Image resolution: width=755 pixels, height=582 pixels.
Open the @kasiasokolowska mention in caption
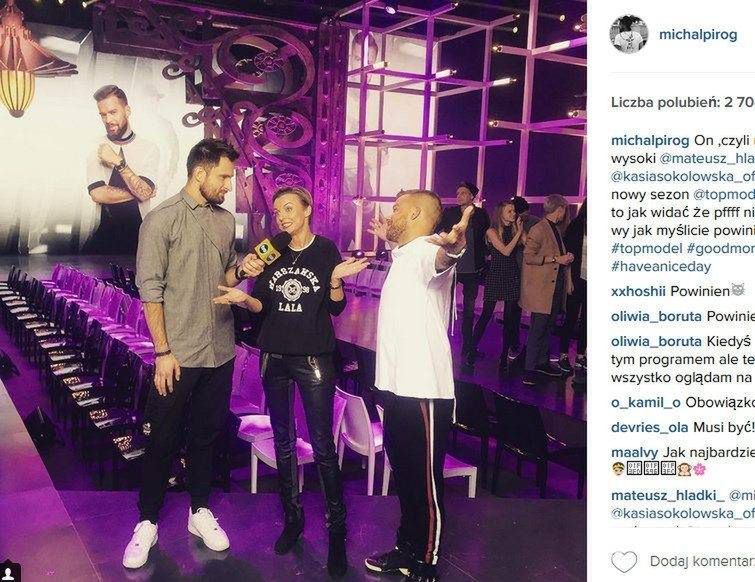[683, 177]
